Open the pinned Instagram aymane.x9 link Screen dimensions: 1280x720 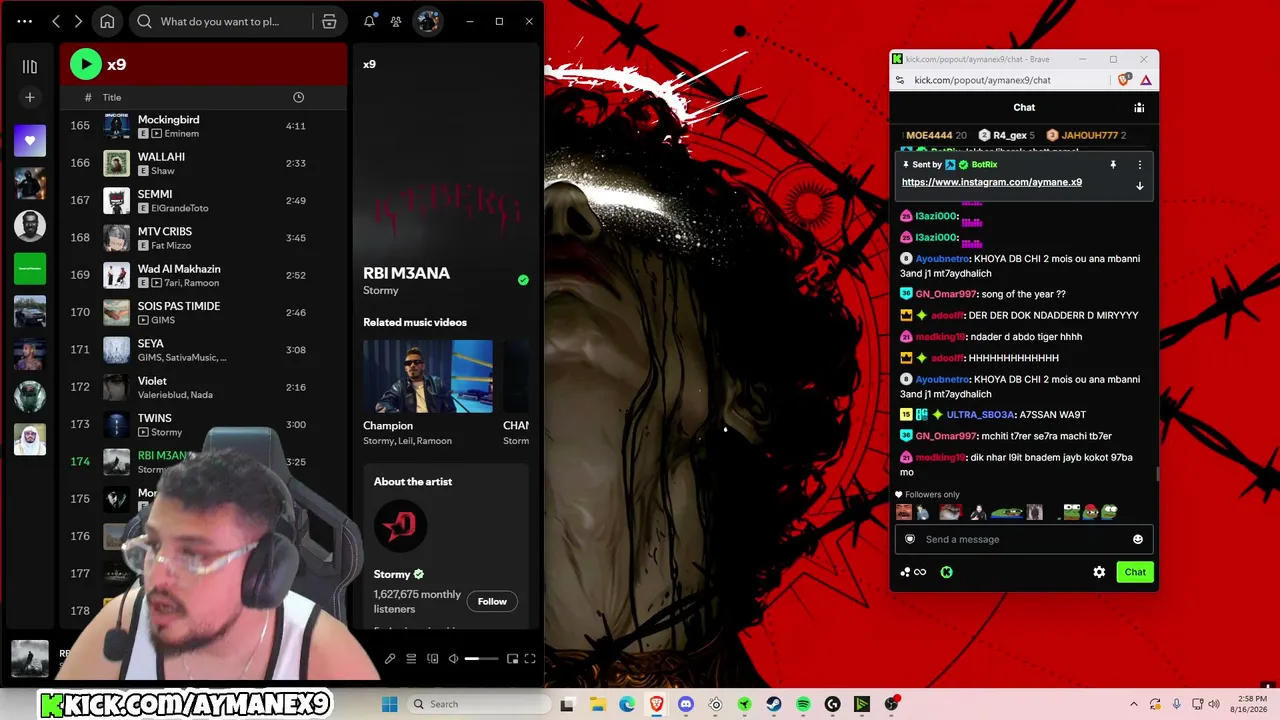992,182
